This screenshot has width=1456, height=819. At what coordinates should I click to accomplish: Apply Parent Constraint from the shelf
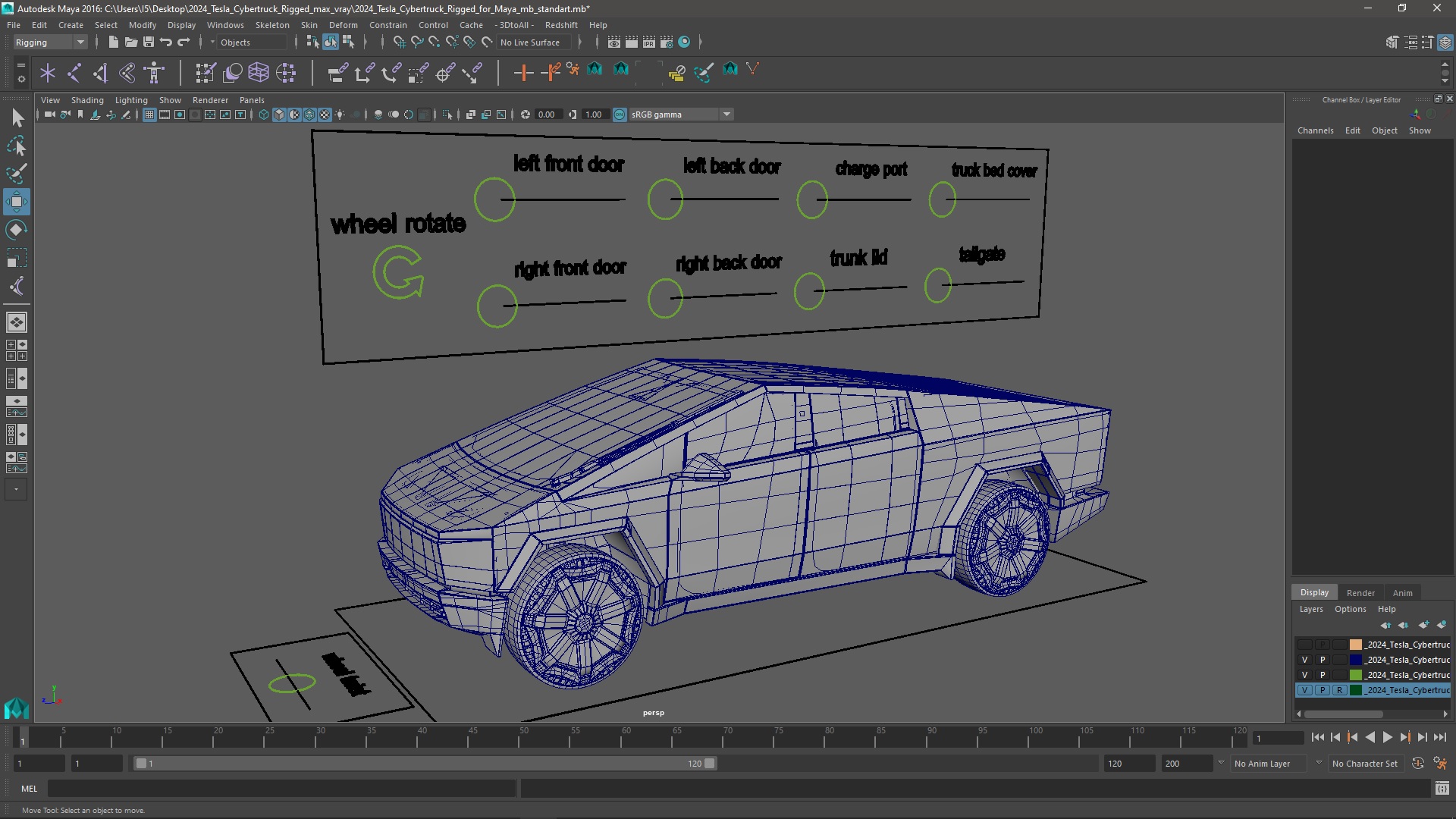(x=338, y=73)
